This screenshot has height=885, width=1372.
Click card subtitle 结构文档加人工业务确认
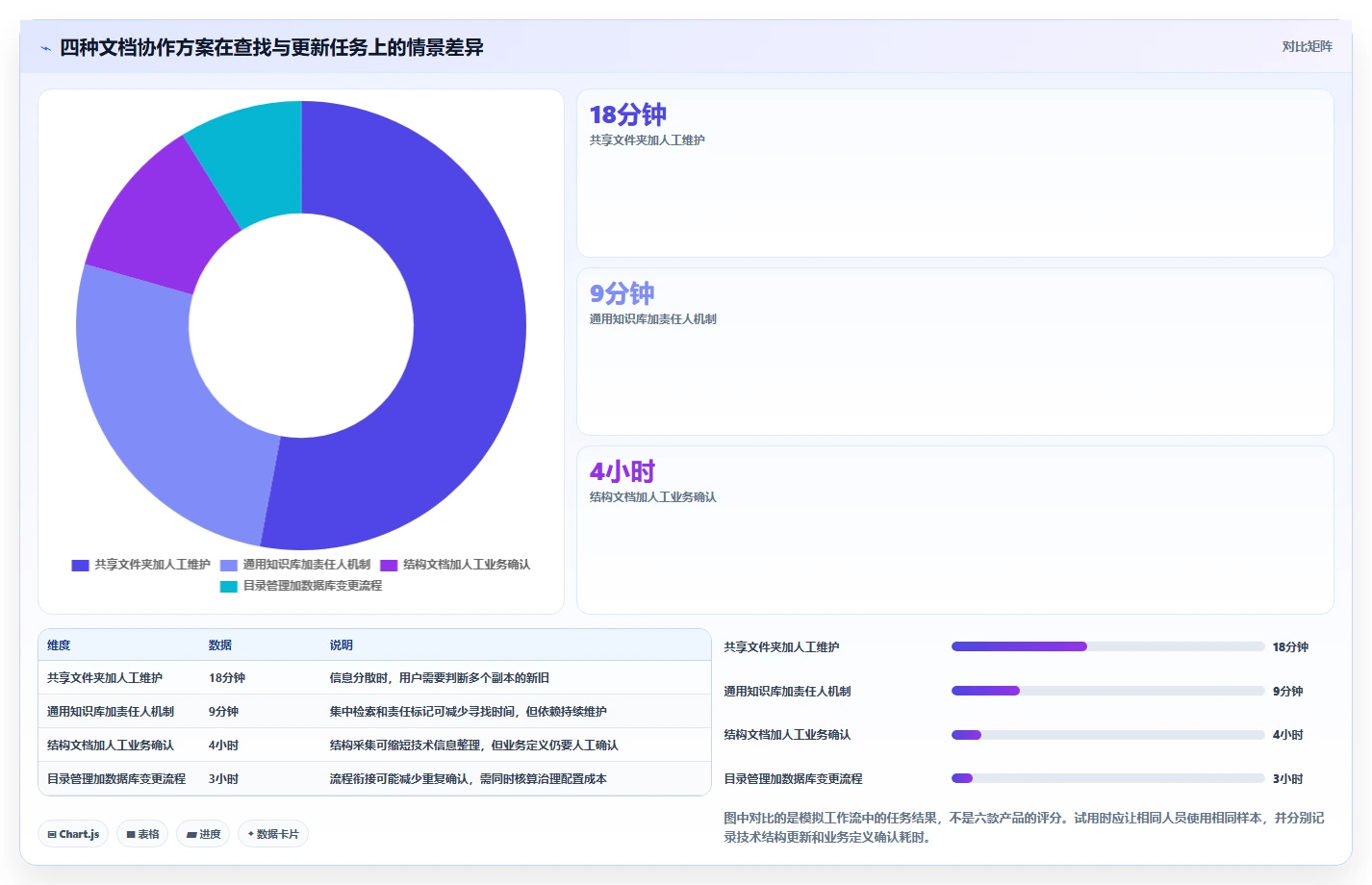[x=652, y=497]
